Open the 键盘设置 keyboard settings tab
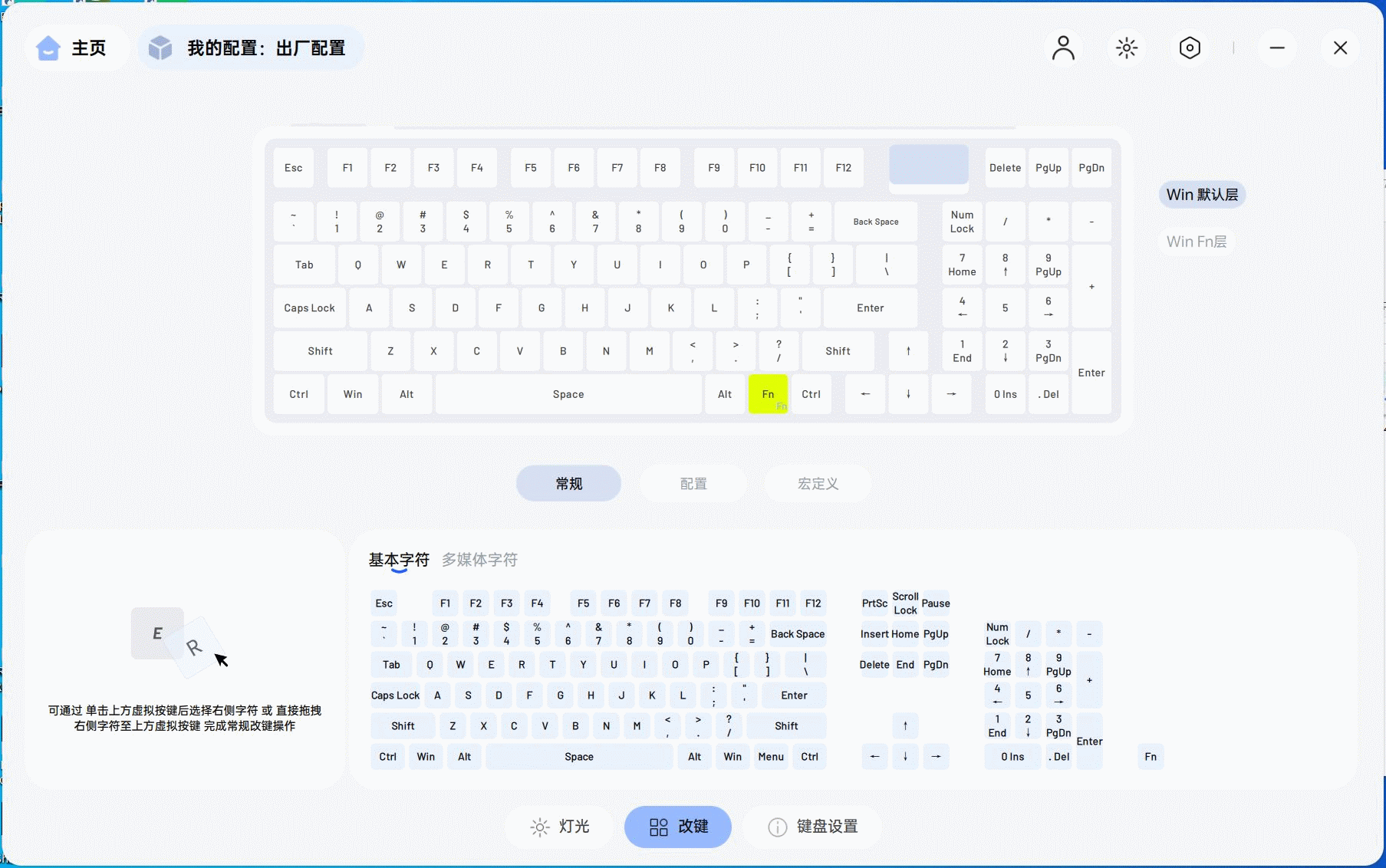 [812, 827]
